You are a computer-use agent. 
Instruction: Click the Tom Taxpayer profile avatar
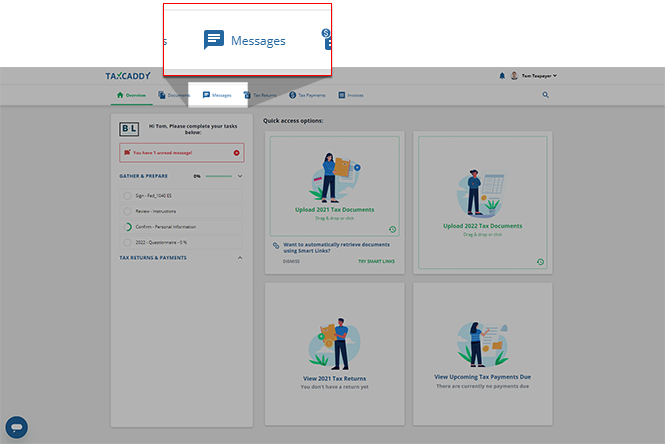click(514, 76)
